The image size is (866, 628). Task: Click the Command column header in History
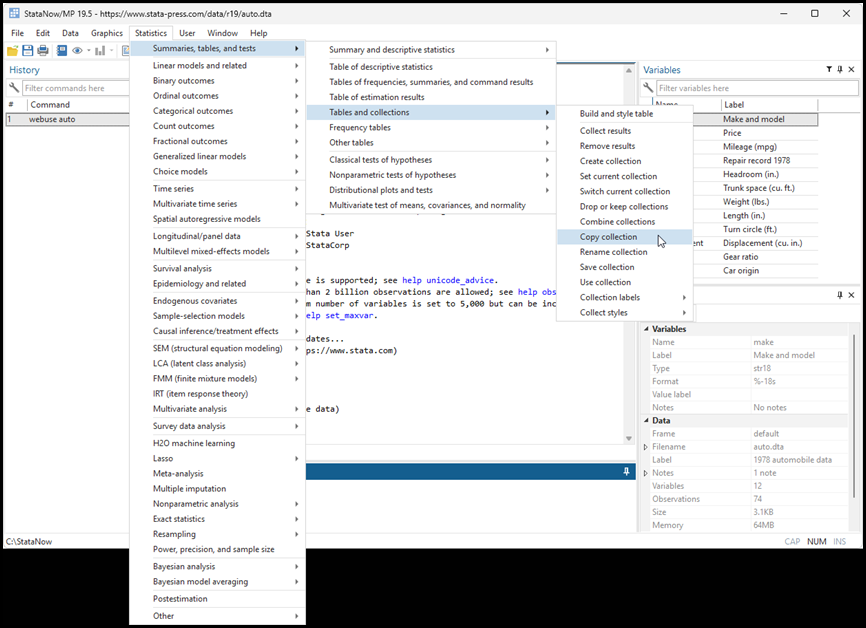point(78,105)
